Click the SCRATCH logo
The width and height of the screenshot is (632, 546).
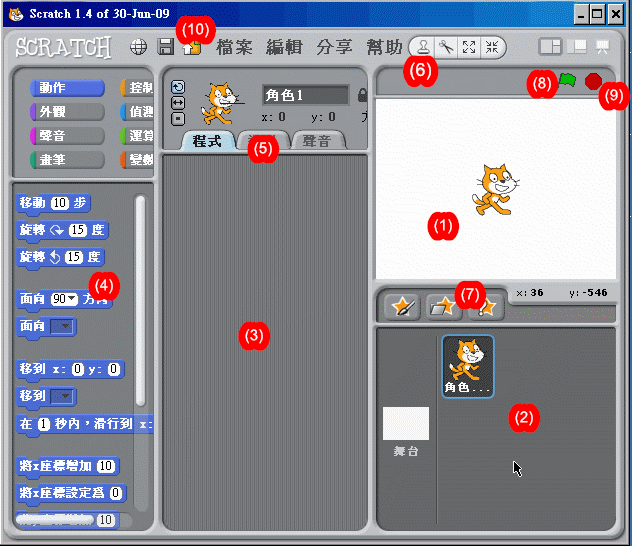pyautogui.click(x=63, y=48)
